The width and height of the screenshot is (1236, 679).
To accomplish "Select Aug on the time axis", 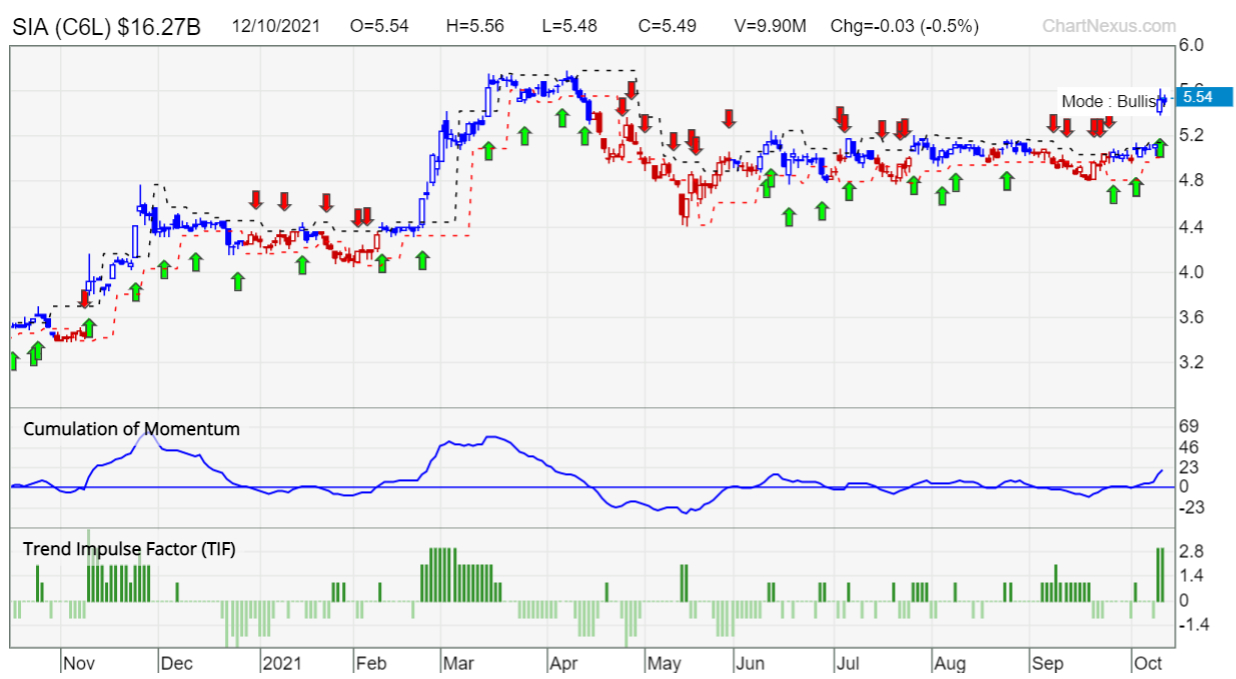I will [948, 663].
